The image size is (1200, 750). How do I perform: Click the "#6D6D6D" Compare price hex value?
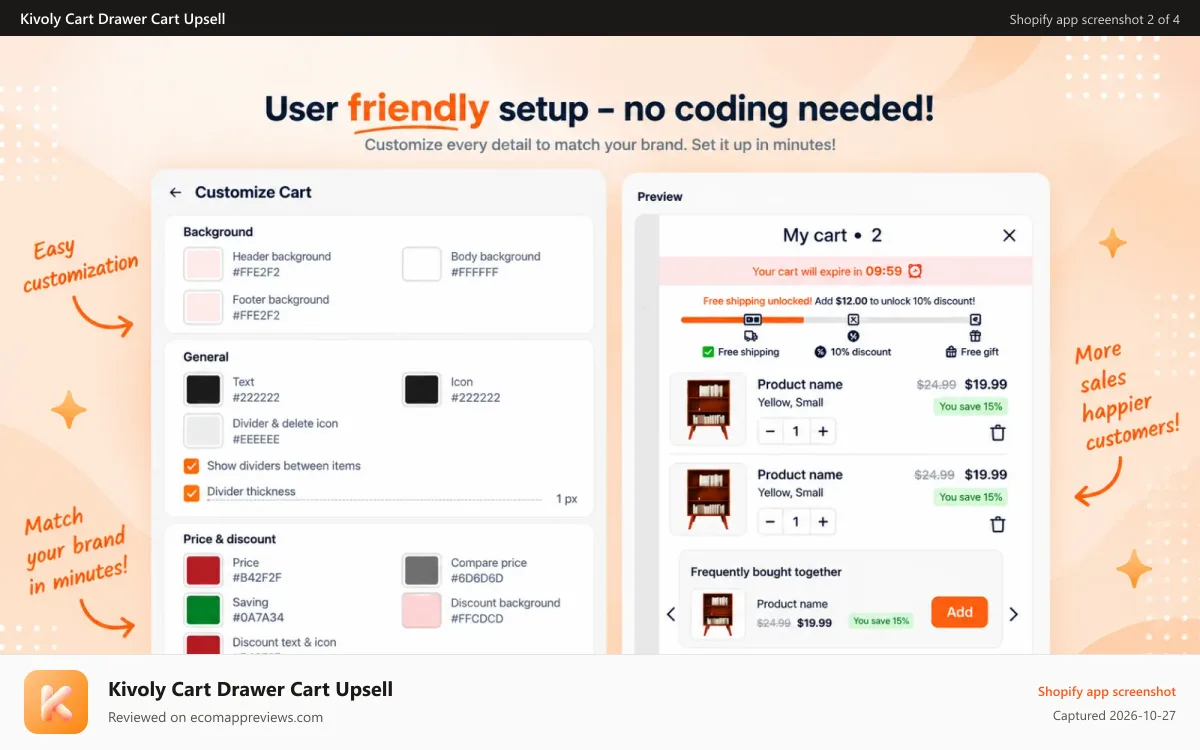pos(477,578)
